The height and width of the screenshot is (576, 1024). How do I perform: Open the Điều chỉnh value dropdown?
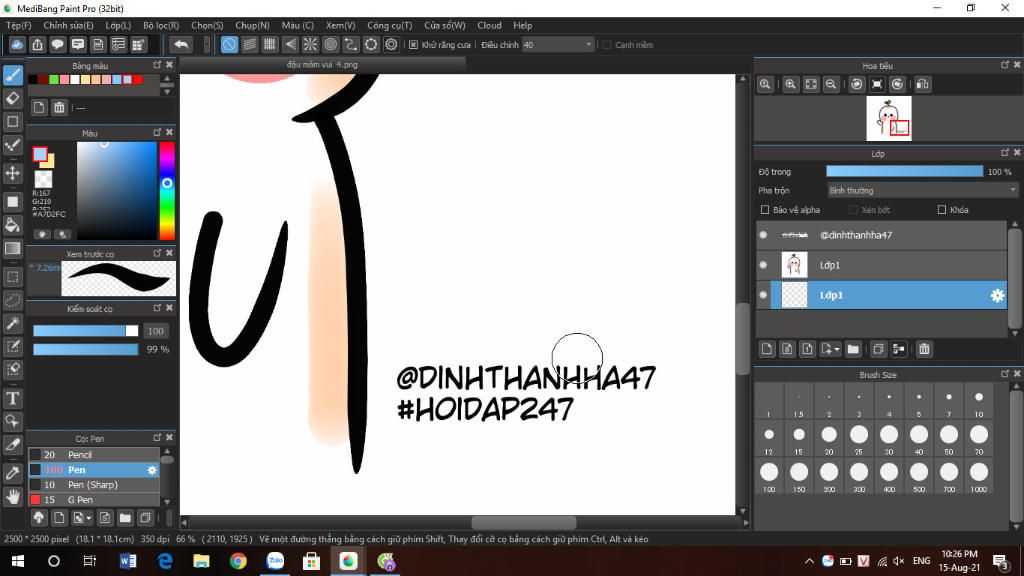(x=557, y=44)
